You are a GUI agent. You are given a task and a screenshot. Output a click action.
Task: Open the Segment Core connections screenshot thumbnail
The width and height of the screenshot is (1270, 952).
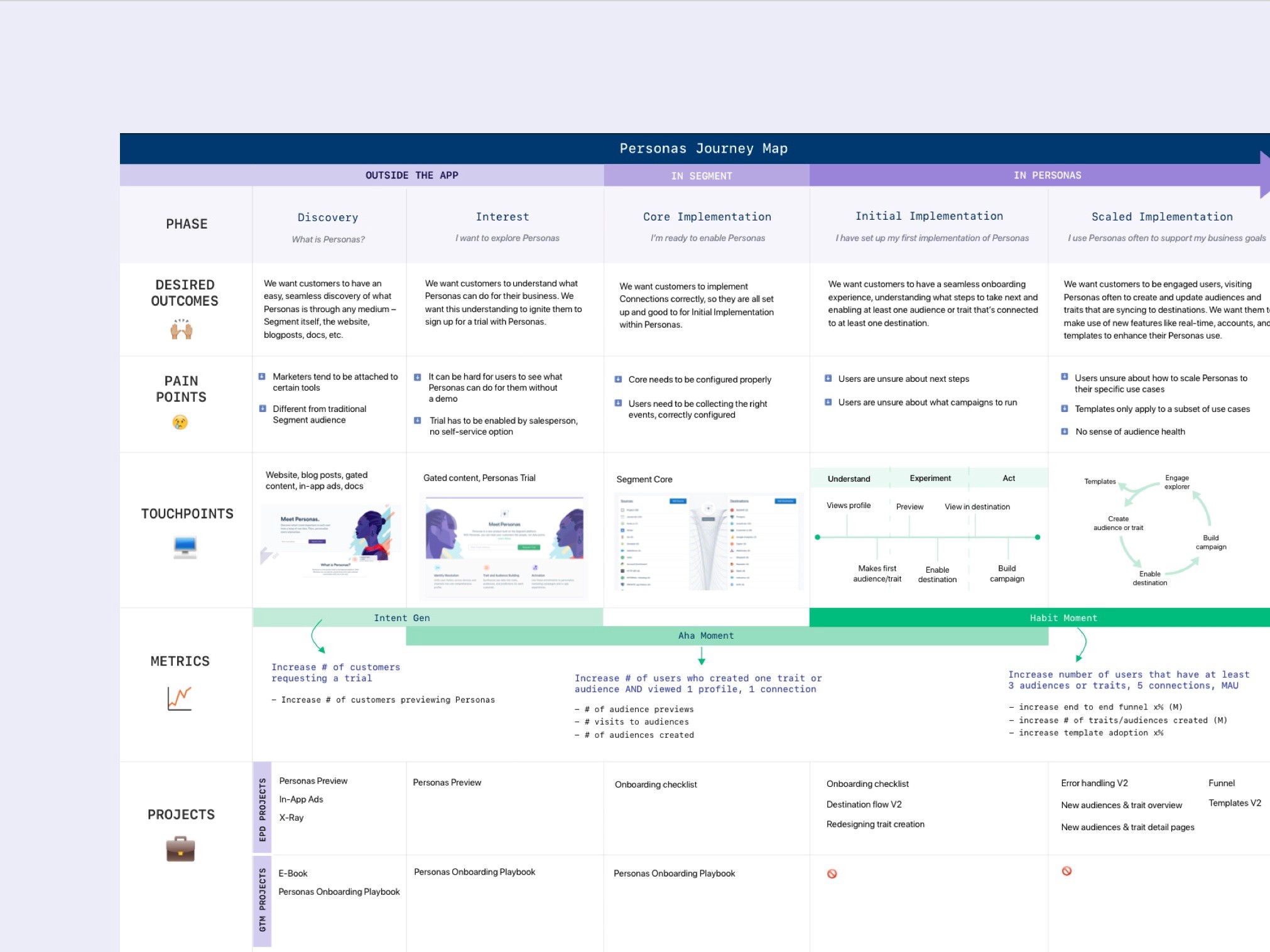(708, 543)
